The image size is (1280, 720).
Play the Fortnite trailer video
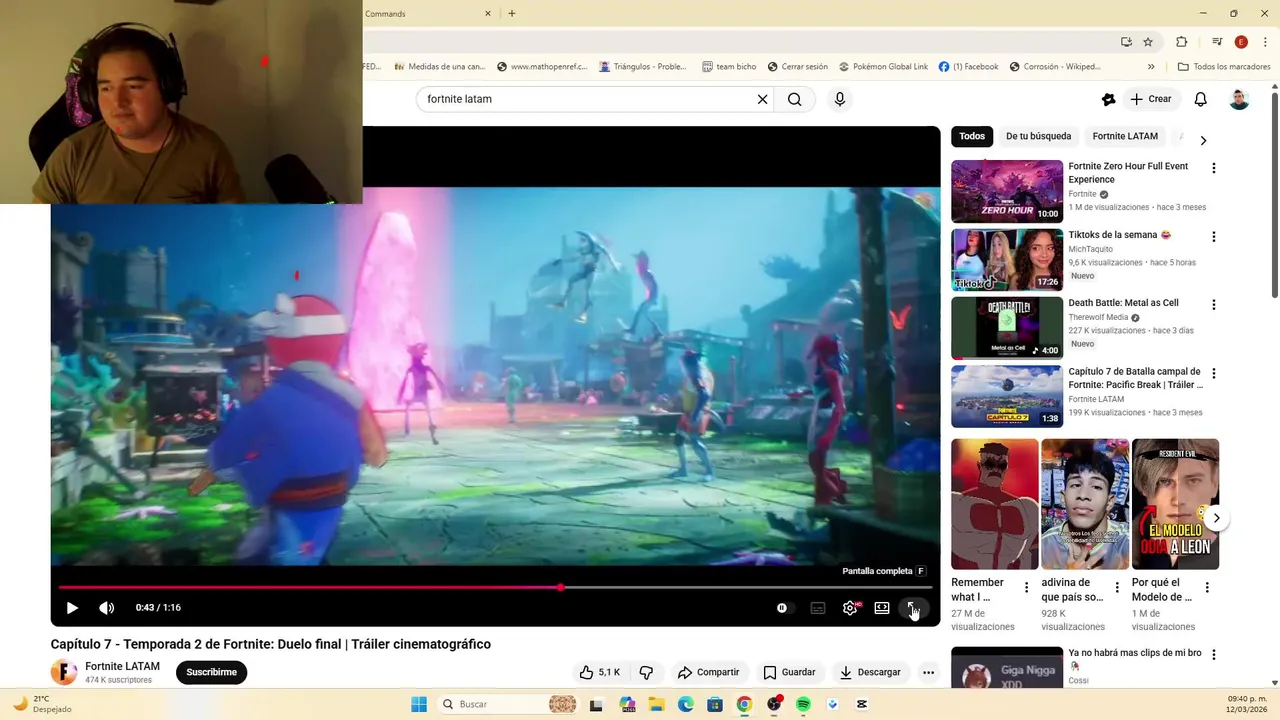pyautogui.click(x=72, y=608)
